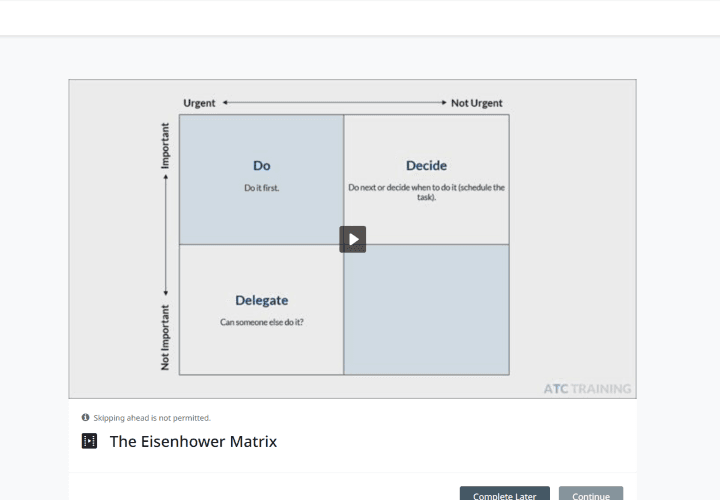Screen dimensions: 720x500
Task: Select the 'Delegate' quadrant heading
Action: tap(261, 300)
